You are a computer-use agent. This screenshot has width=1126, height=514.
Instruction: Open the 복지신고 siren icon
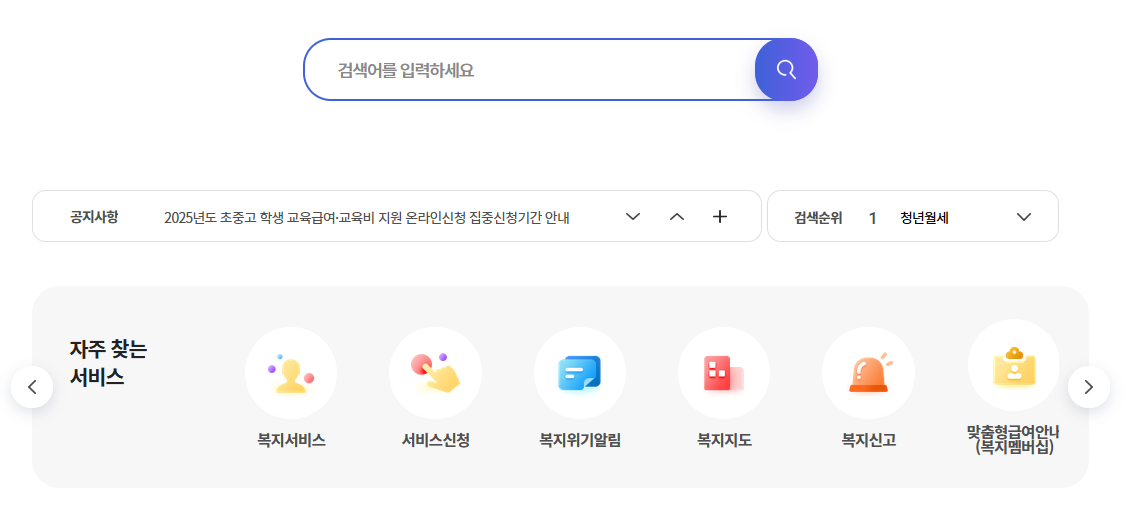[868, 373]
